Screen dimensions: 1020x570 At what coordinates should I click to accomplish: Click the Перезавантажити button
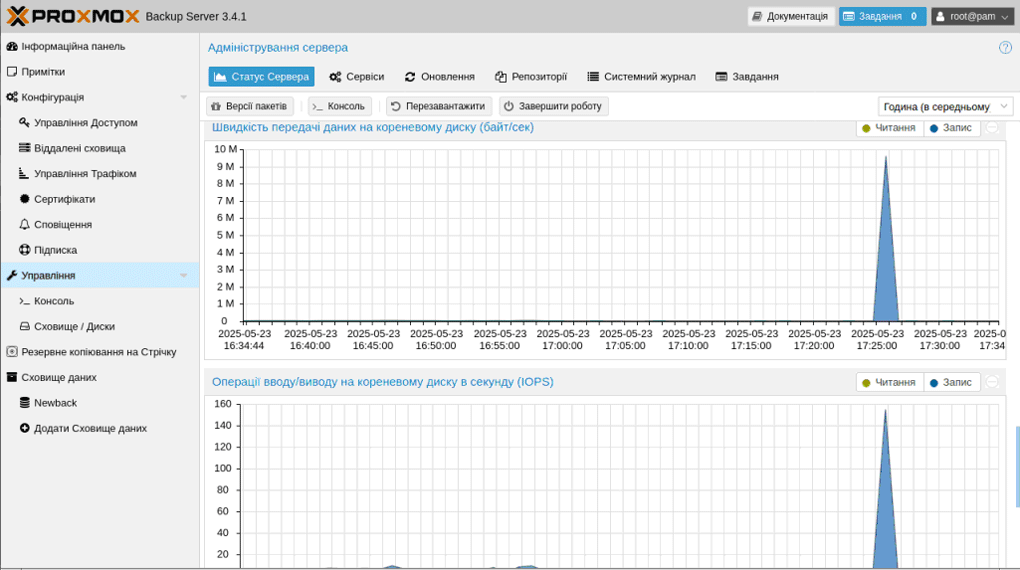[x=438, y=106]
